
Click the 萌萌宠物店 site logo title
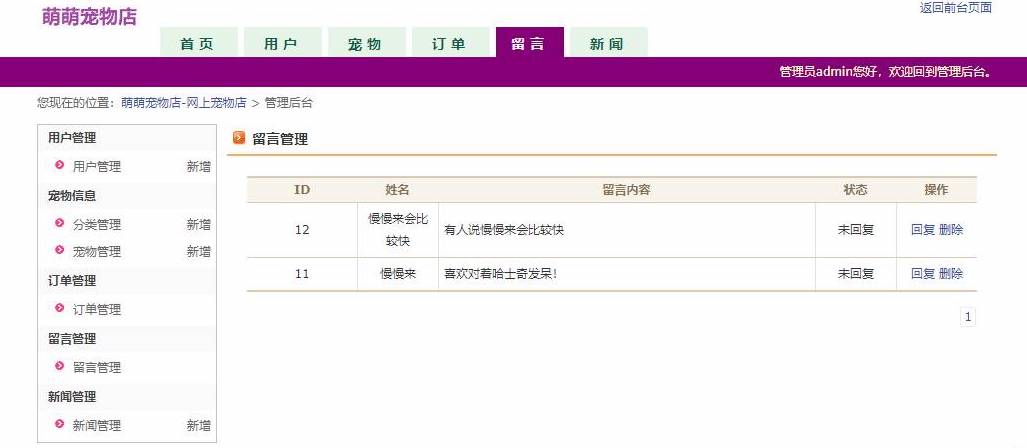click(89, 17)
